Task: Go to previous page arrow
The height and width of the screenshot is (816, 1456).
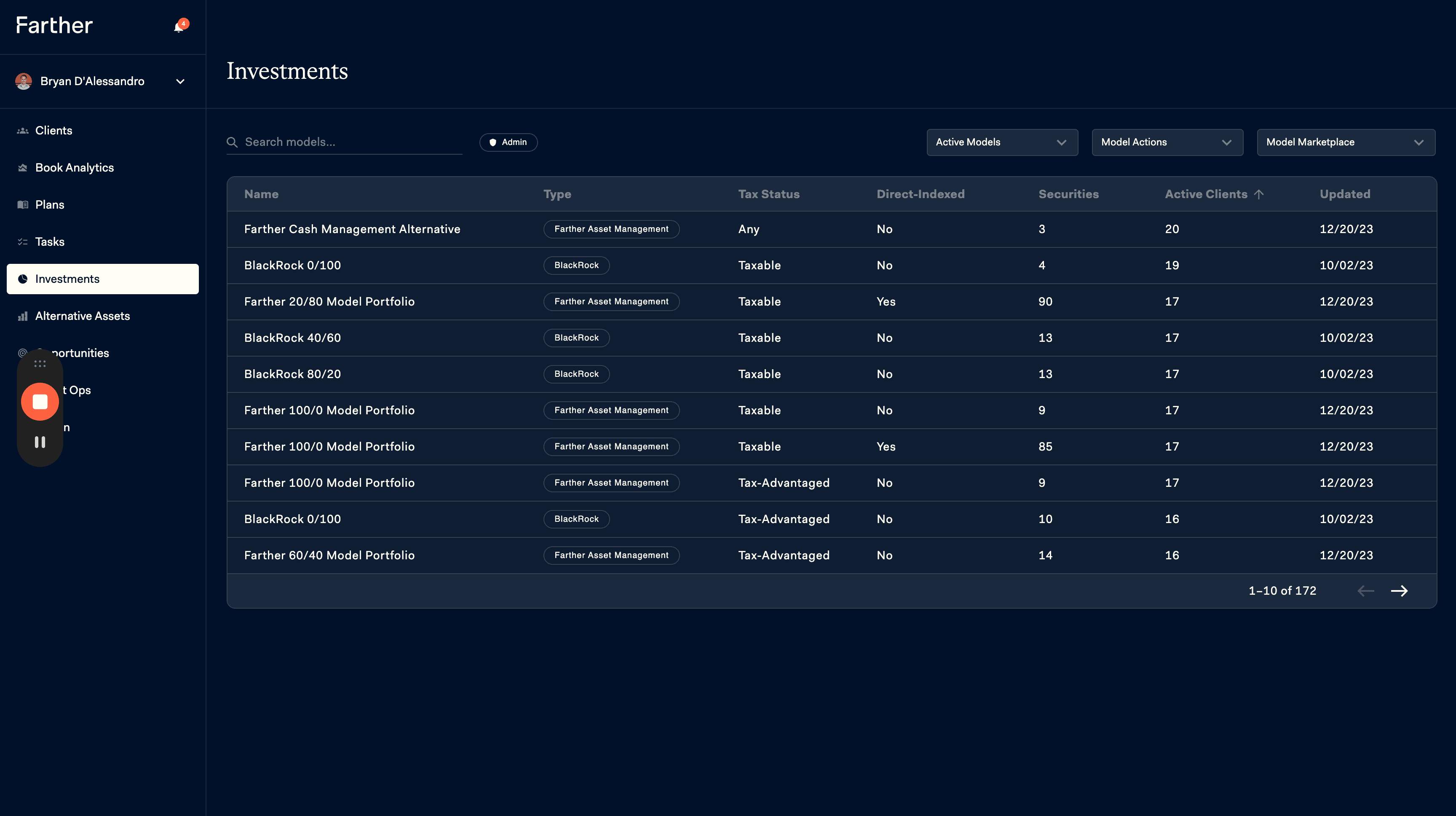Action: (1365, 591)
